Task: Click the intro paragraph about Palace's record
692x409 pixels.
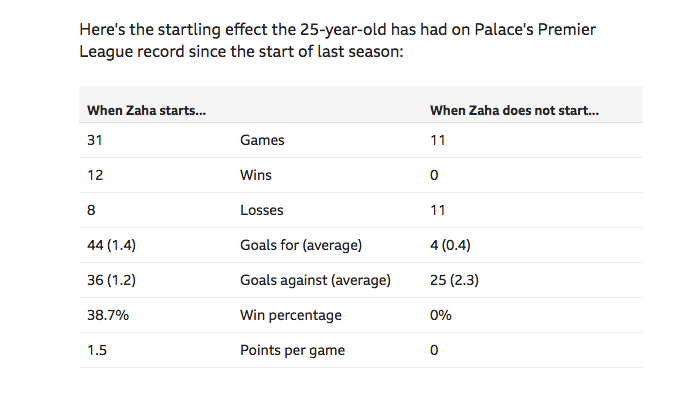Action: pos(338,41)
